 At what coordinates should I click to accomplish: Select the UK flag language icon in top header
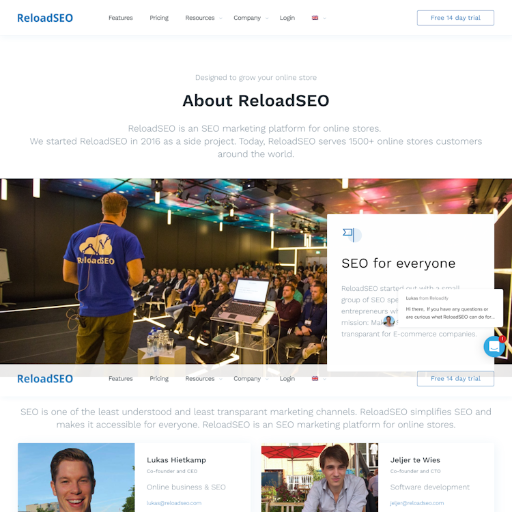pyautogui.click(x=315, y=18)
